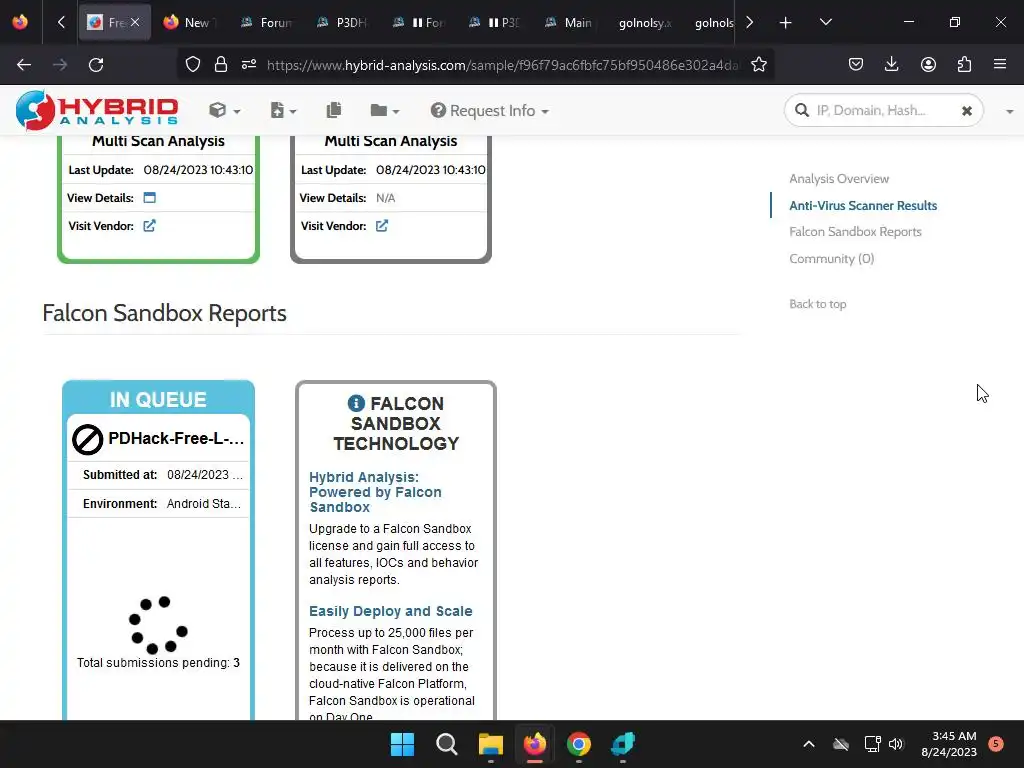Open 'Hybrid Analysis: Powered by Falcon Sandbox' link

click(x=375, y=492)
